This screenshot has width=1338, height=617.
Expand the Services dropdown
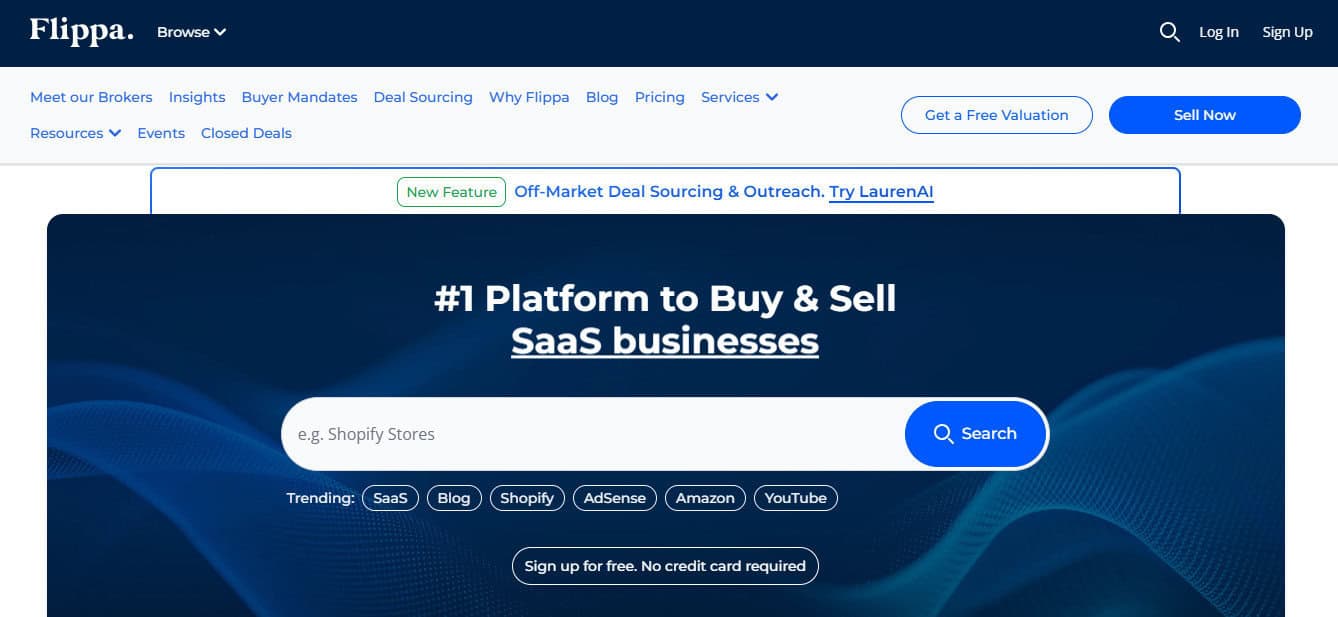point(739,97)
